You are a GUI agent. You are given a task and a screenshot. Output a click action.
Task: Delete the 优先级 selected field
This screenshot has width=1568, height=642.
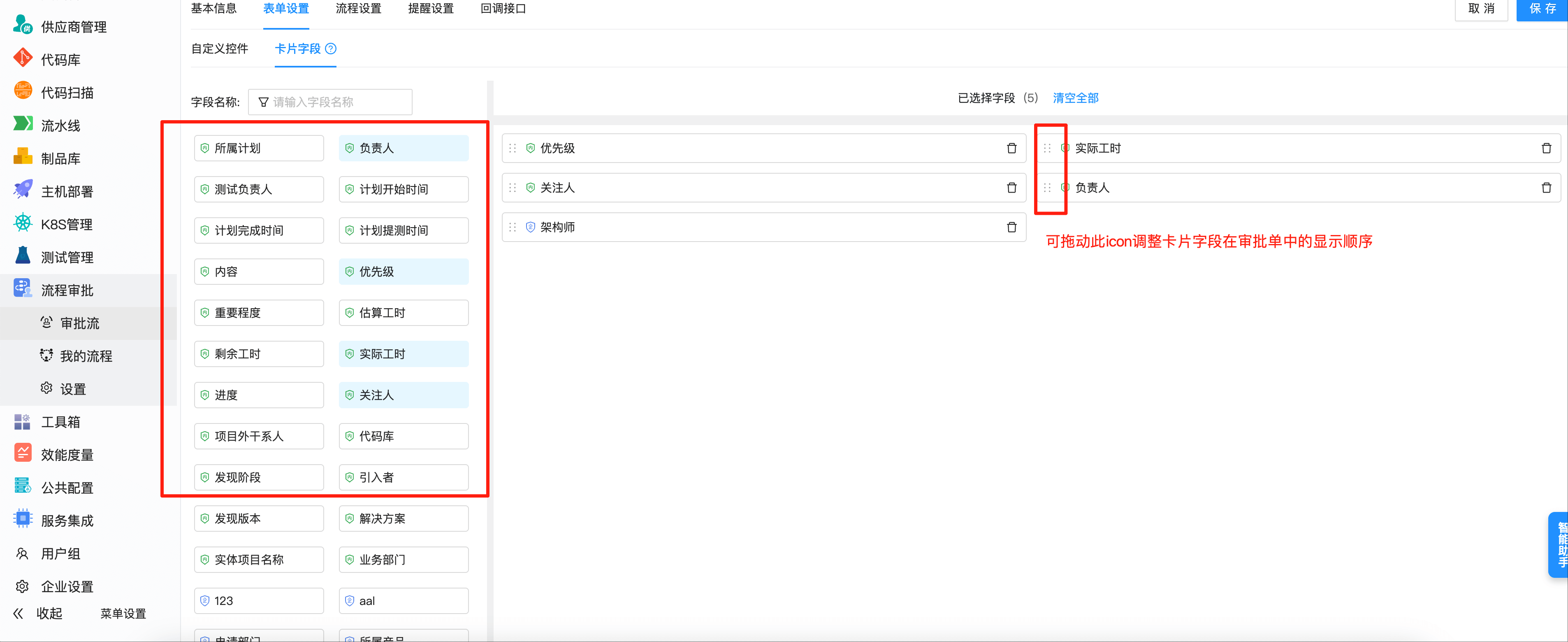(x=1011, y=148)
